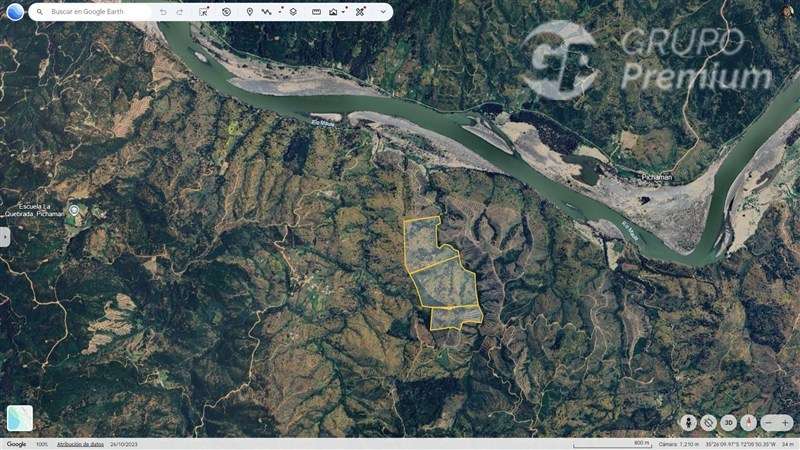Click the Pichaman place label

coord(657,177)
